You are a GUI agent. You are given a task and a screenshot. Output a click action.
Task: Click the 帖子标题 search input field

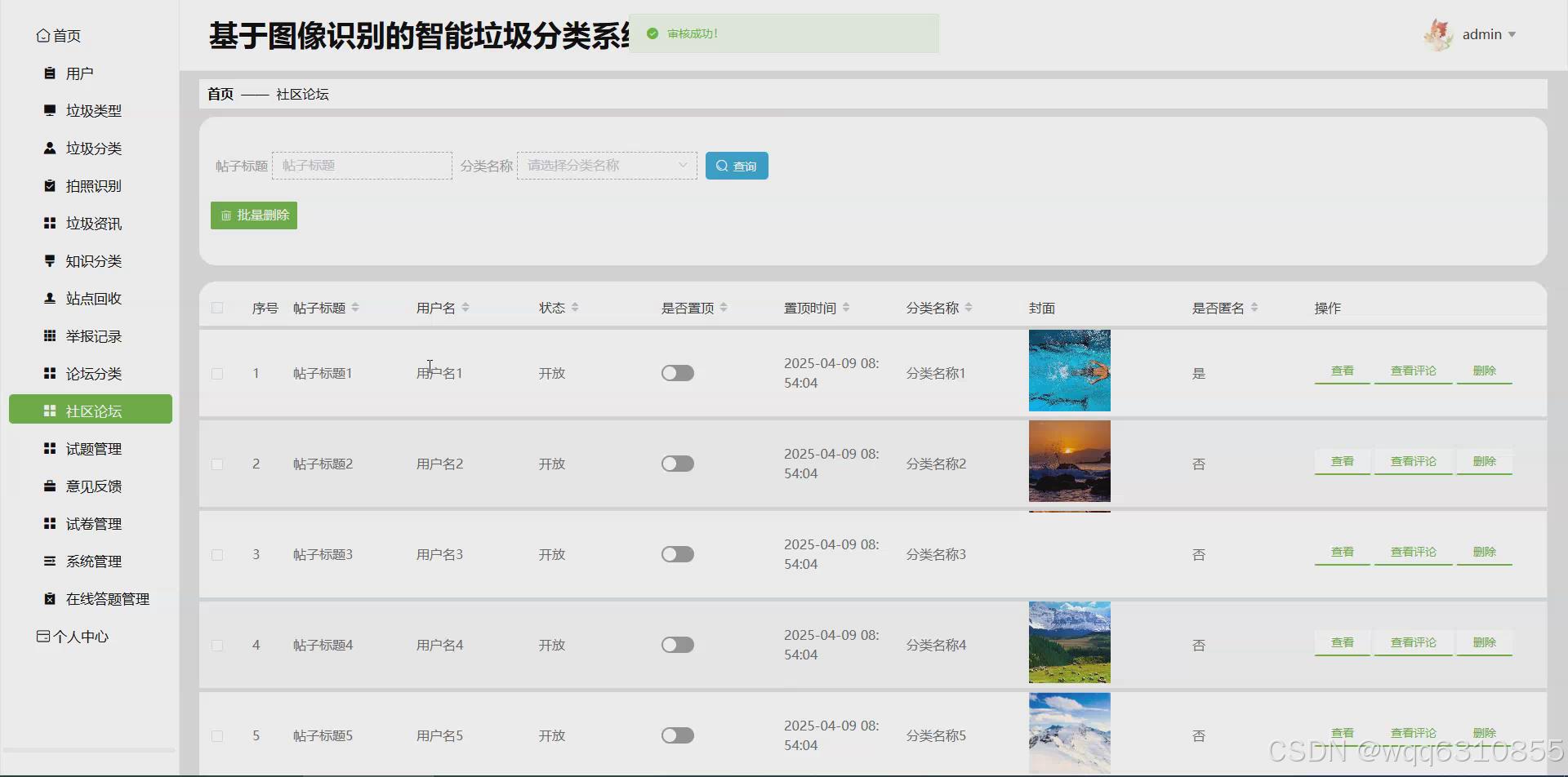[362, 166]
